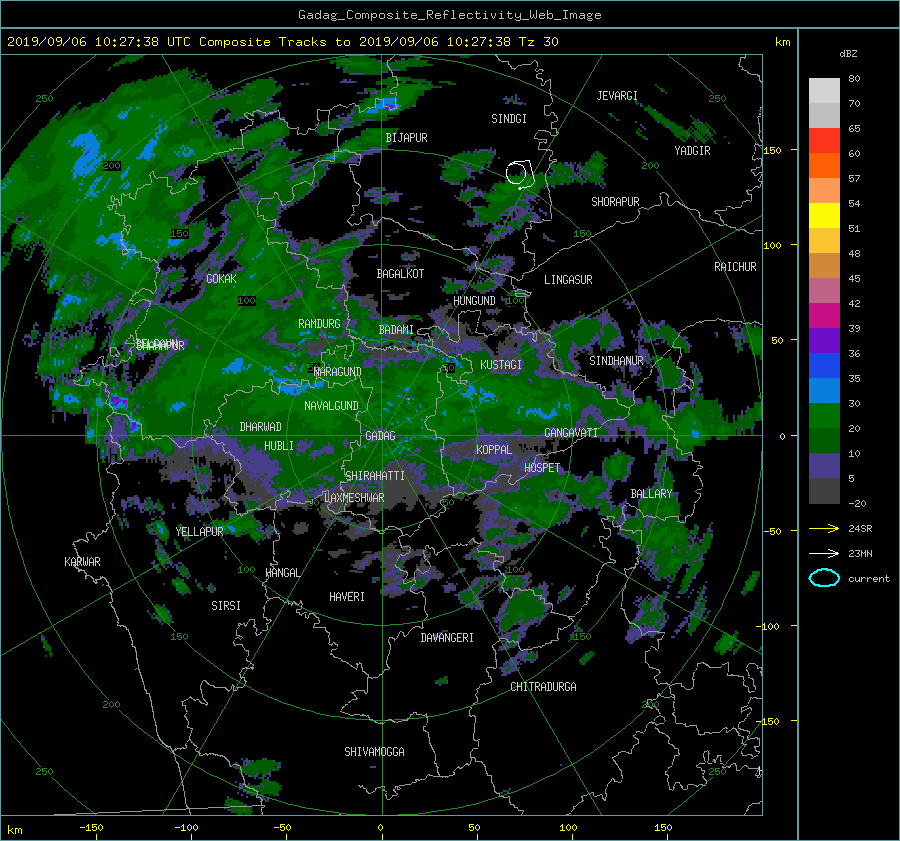Click the KARWAR city label
This screenshot has height=841, width=900.
82,562
